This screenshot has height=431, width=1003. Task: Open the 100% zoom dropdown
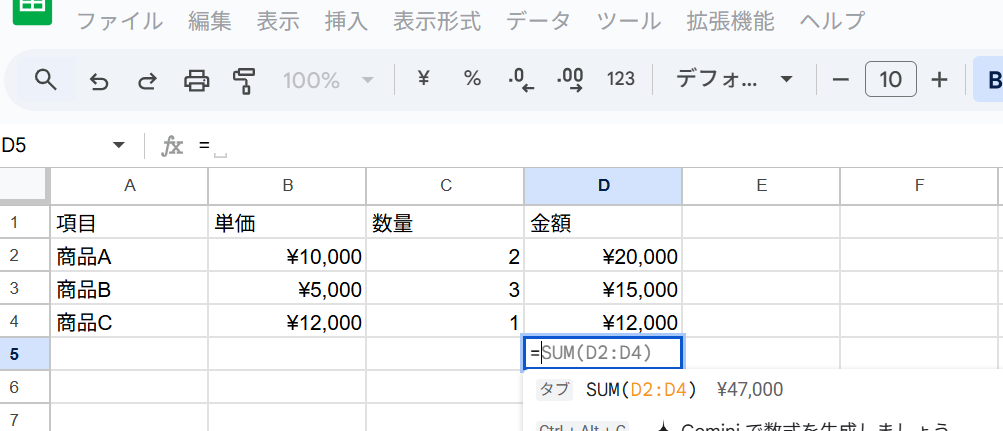pyautogui.click(x=328, y=80)
